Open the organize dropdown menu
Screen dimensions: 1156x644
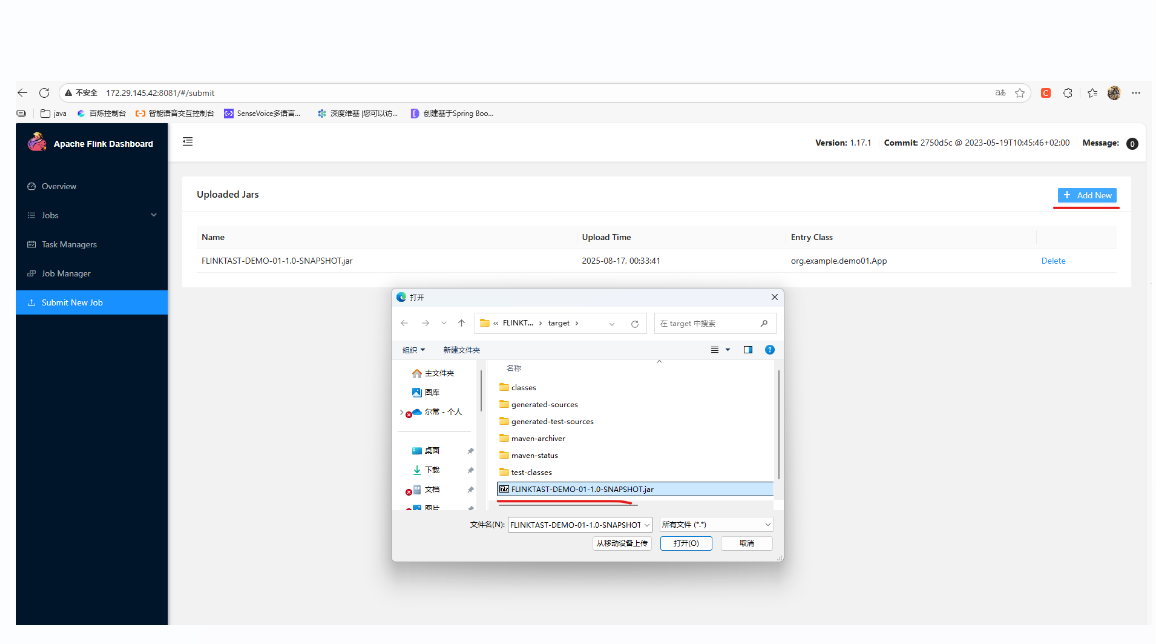click(413, 350)
